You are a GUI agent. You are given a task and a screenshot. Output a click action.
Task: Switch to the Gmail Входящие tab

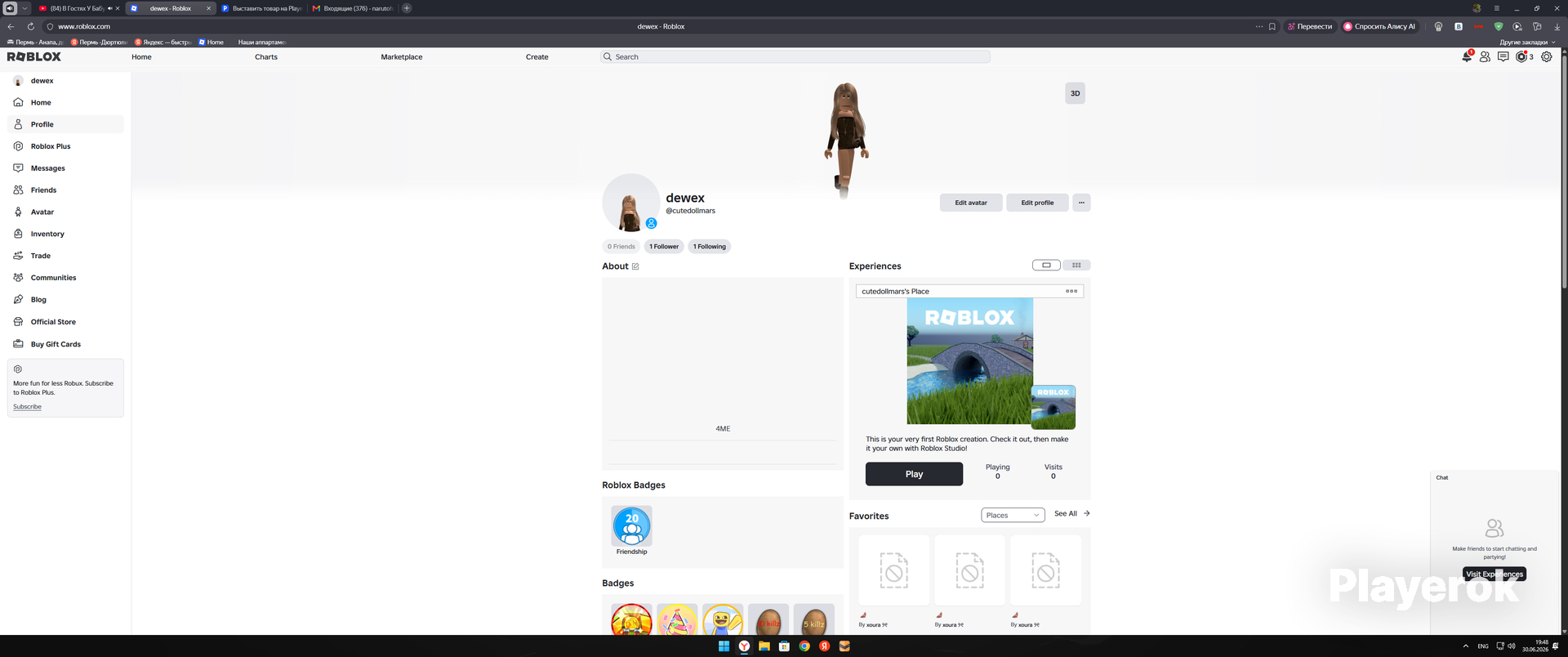pyautogui.click(x=352, y=8)
